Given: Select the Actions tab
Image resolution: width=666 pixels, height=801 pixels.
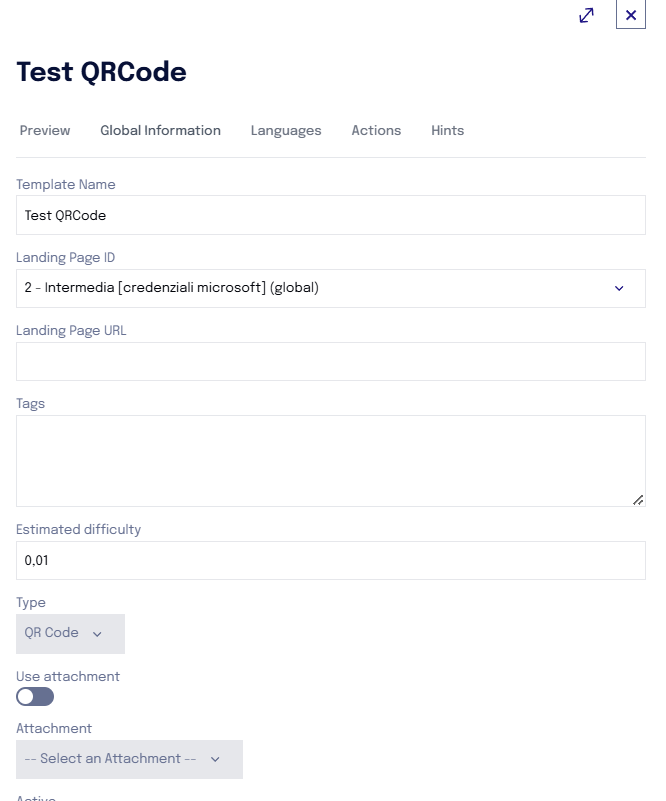Looking at the screenshot, I should 376,130.
